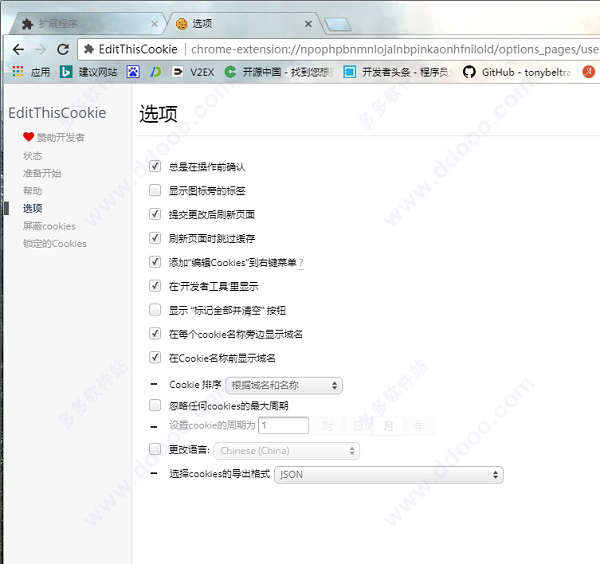Open the JSON export format dropdown

pyautogui.click(x=389, y=475)
